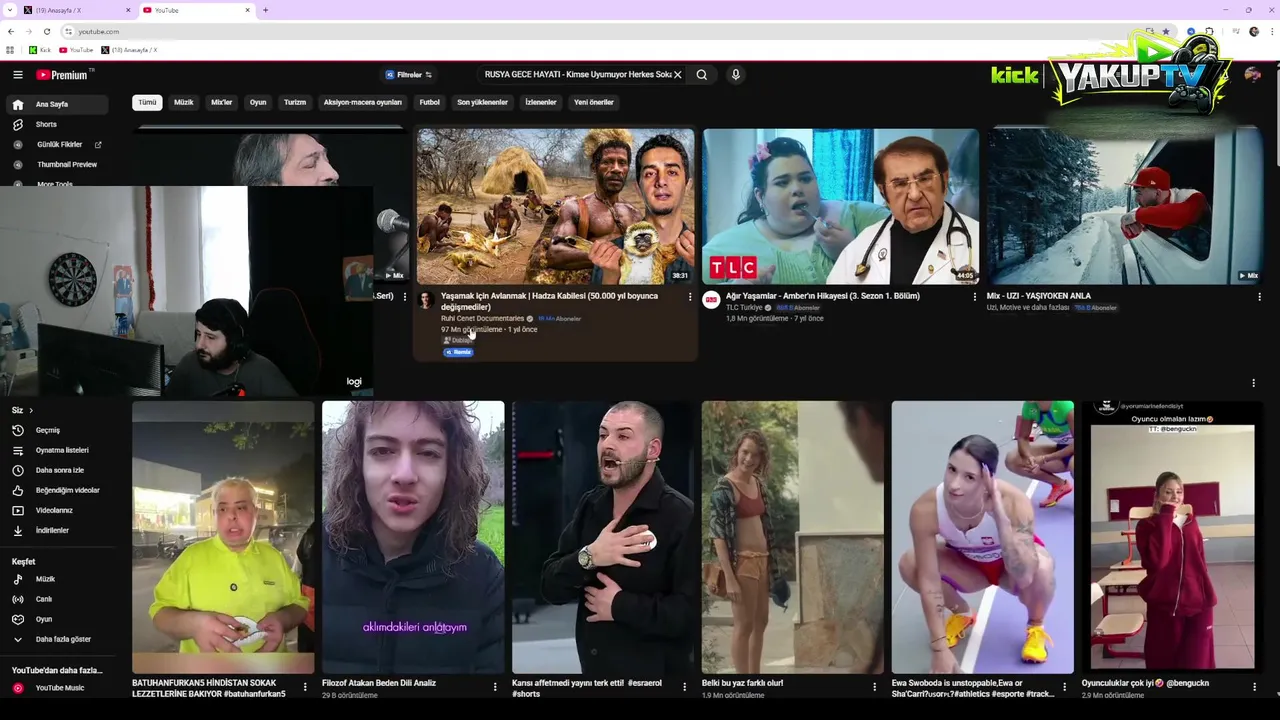Play the BATUHANFURKAN5 Hindistan short
The height and width of the screenshot is (720, 1280).
point(223,537)
